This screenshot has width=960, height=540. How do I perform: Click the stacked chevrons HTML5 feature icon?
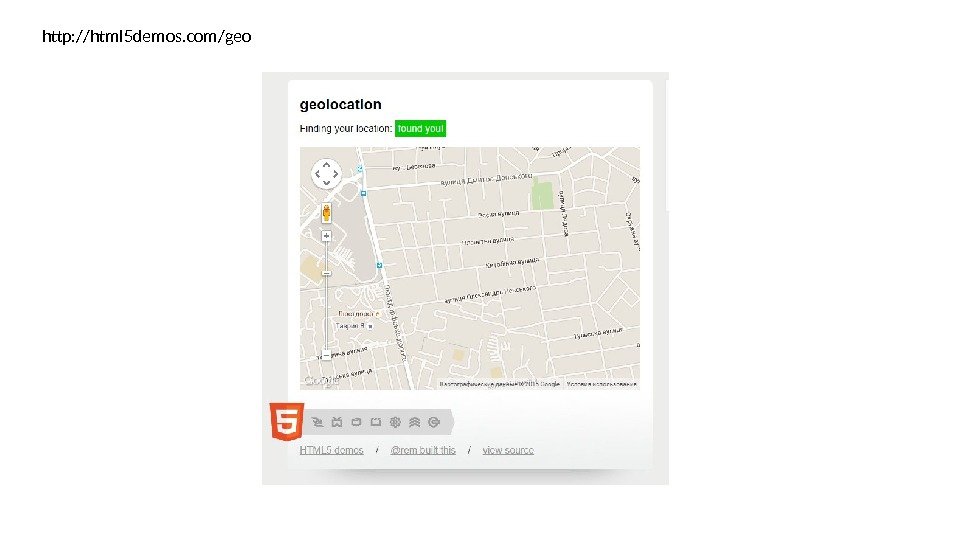(414, 422)
